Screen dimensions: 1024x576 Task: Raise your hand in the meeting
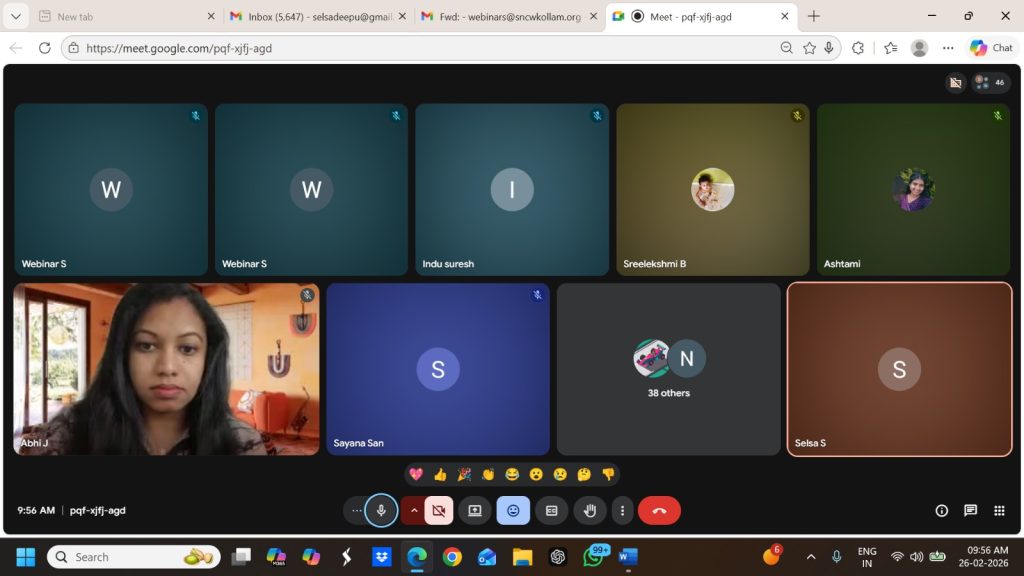pyautogui.click(x=590, y=510)
